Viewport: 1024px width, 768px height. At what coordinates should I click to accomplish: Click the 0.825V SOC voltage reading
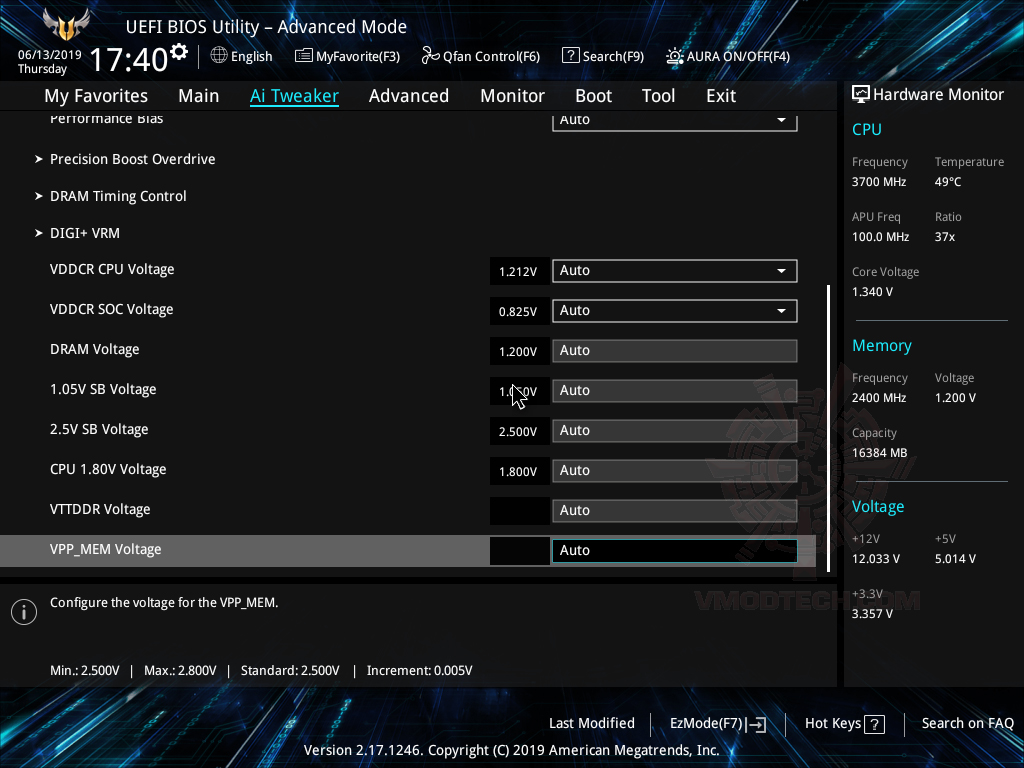pyautogui.click(x=519, y=312)
